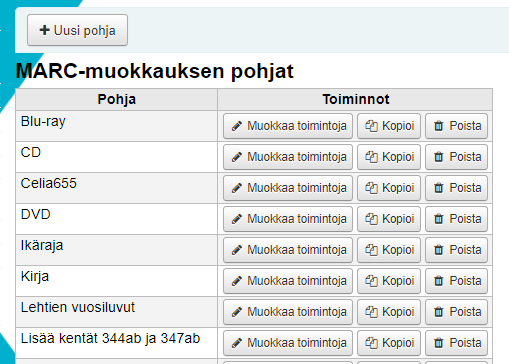This screenshot has width=509, height=364.
Task: Delete the Lehtien vuosiluvut template
Action: point(456,312)
